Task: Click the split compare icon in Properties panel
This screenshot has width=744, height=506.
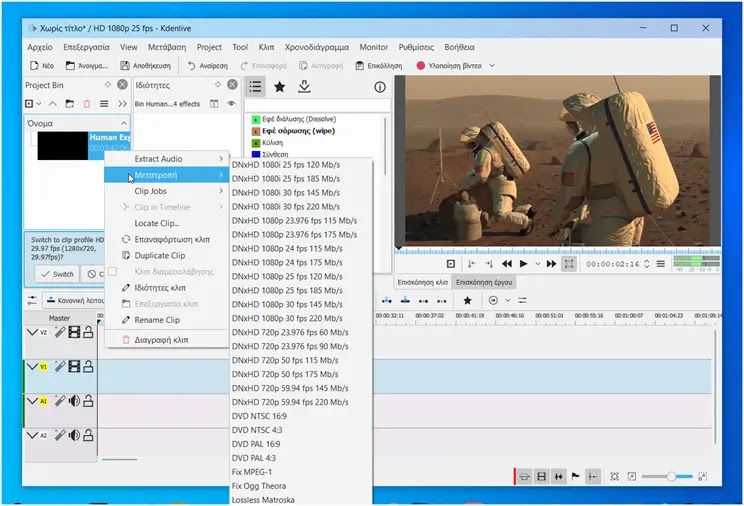Action: 214,104
